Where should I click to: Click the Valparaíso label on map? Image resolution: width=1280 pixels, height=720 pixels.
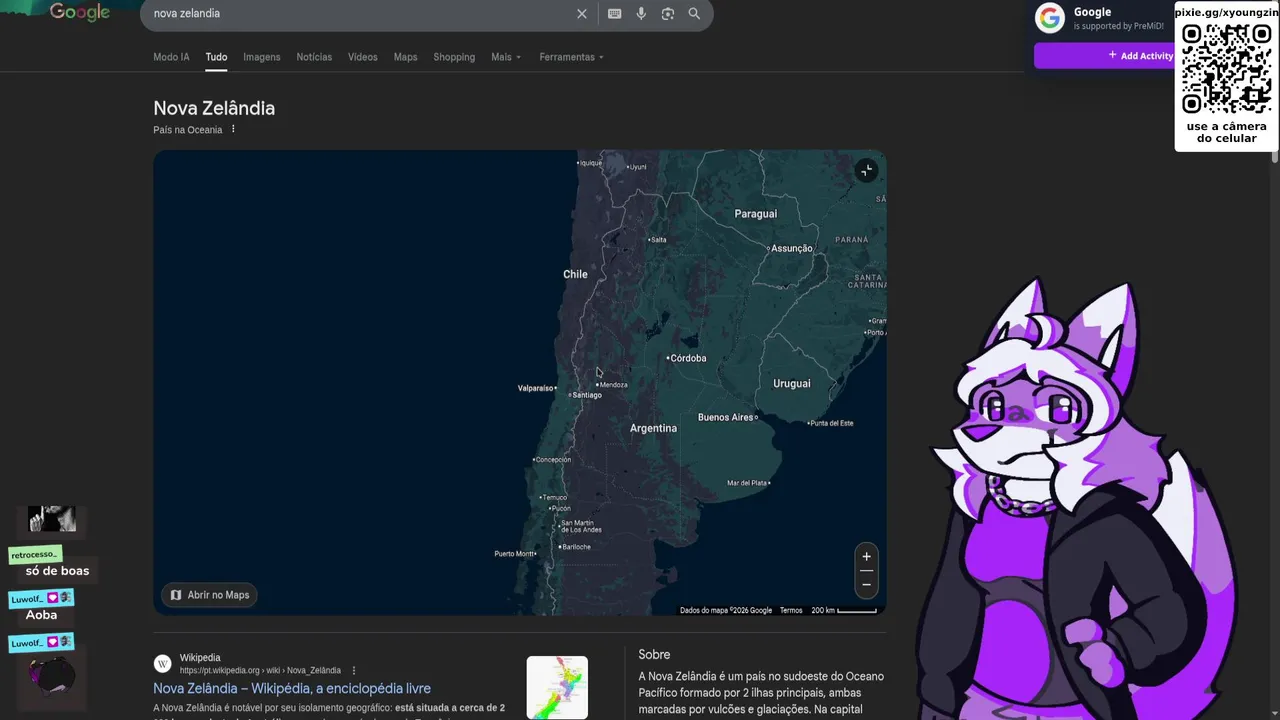click(x=535, y=388)
